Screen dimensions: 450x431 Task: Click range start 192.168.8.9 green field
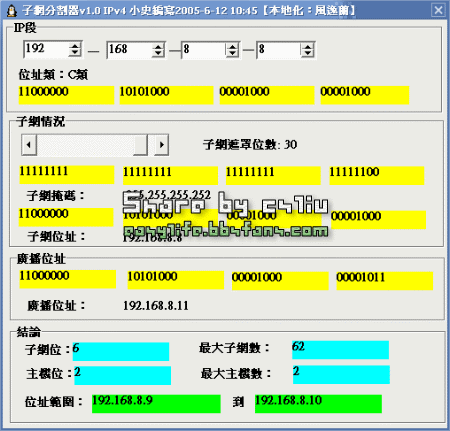(x=156, y=404)
